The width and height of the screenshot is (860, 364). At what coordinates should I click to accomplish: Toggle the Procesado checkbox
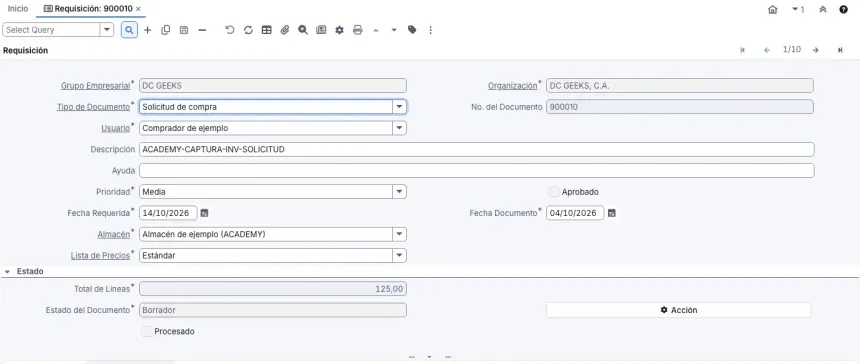pyautogui.click(x=146, y=331)
